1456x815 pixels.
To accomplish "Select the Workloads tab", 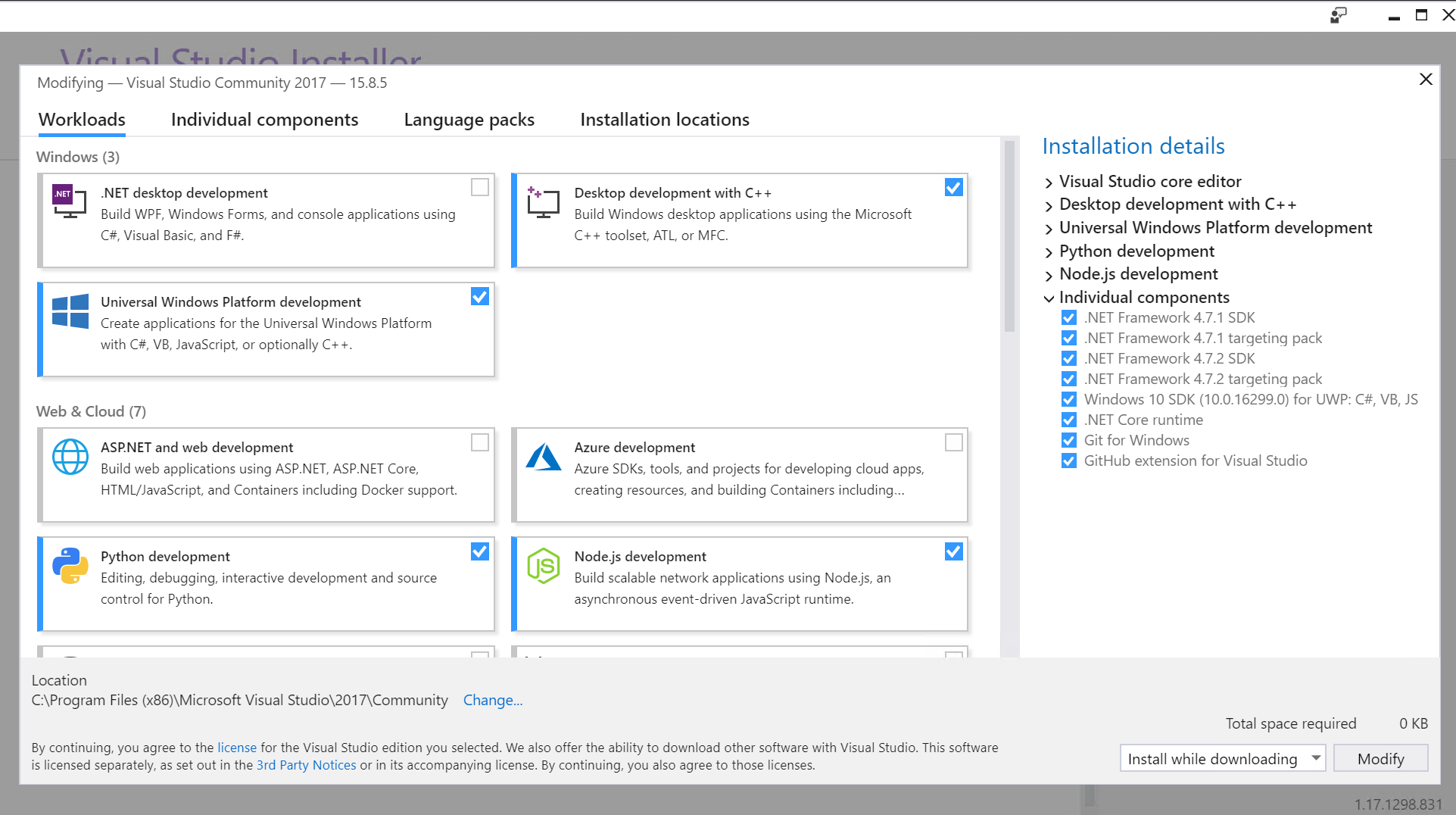I will (82, 120).
